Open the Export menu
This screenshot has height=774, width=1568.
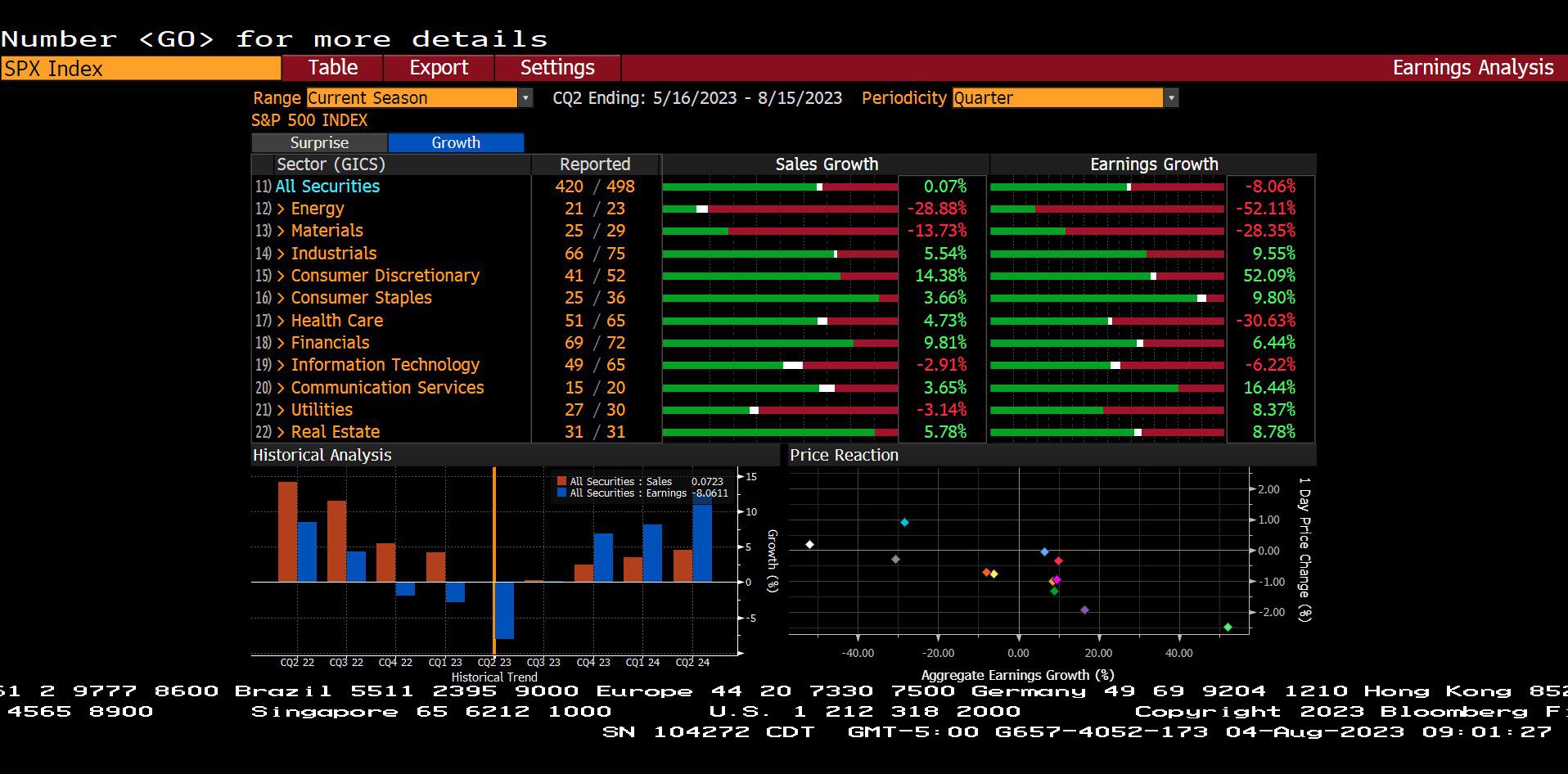pos(439,68)
